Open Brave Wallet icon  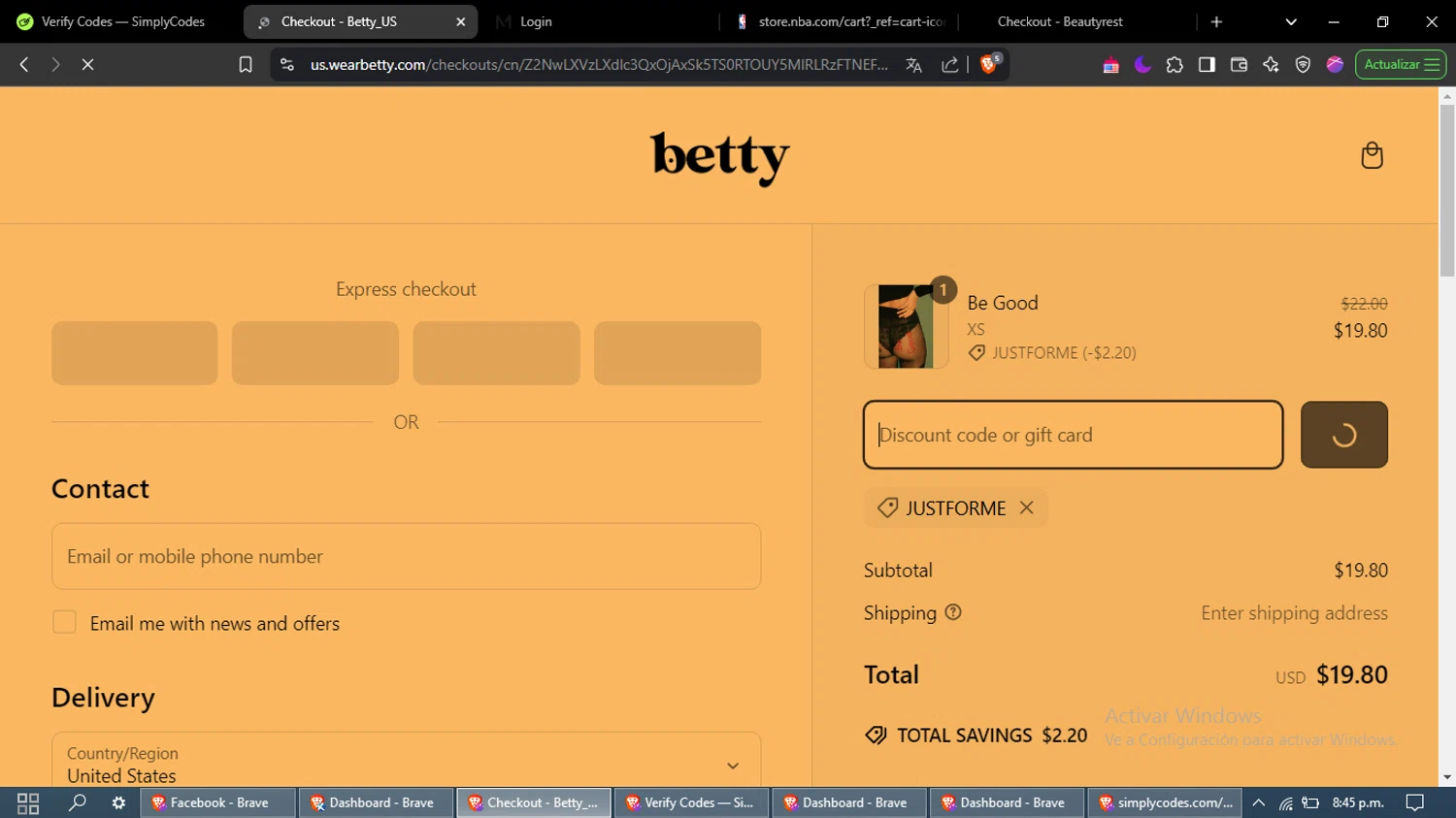(1239, 64)
